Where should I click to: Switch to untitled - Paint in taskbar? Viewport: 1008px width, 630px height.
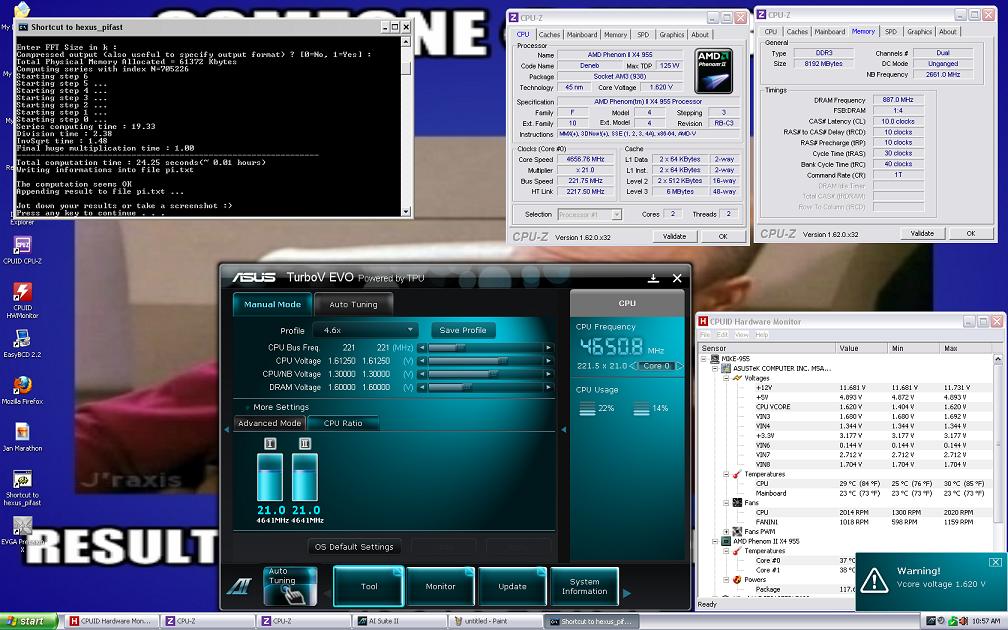click(494, 621)
